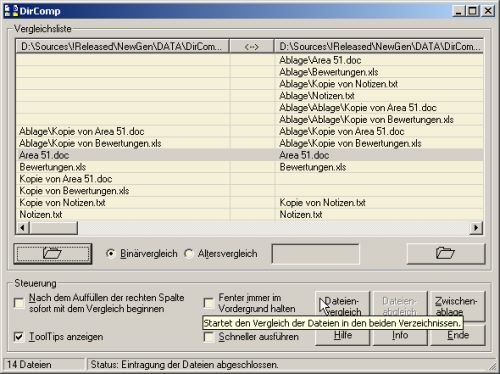Image resolution: width=500 pixels, height=374 pixels.
Task: Select left 'Ablage\Kopie von Bewertungen.xls'
Action: point(90,143)
